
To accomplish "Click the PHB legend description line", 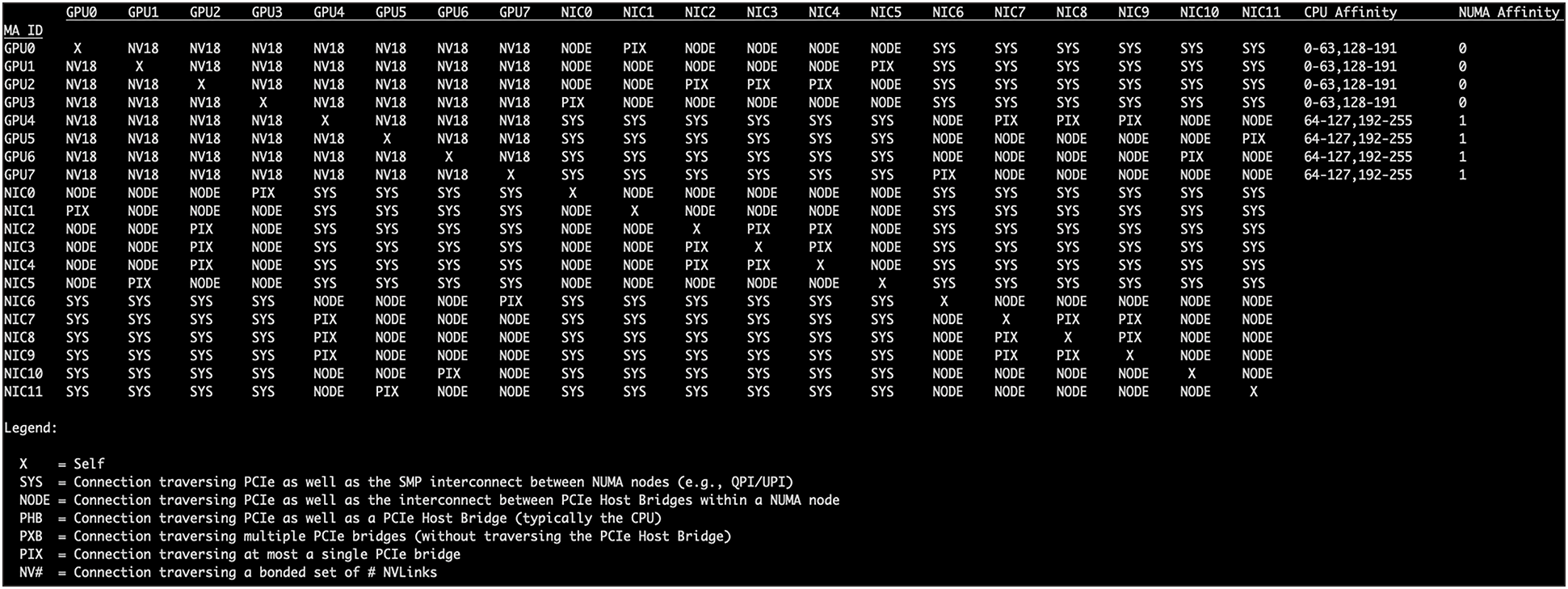I will click(x=341, y=518).
